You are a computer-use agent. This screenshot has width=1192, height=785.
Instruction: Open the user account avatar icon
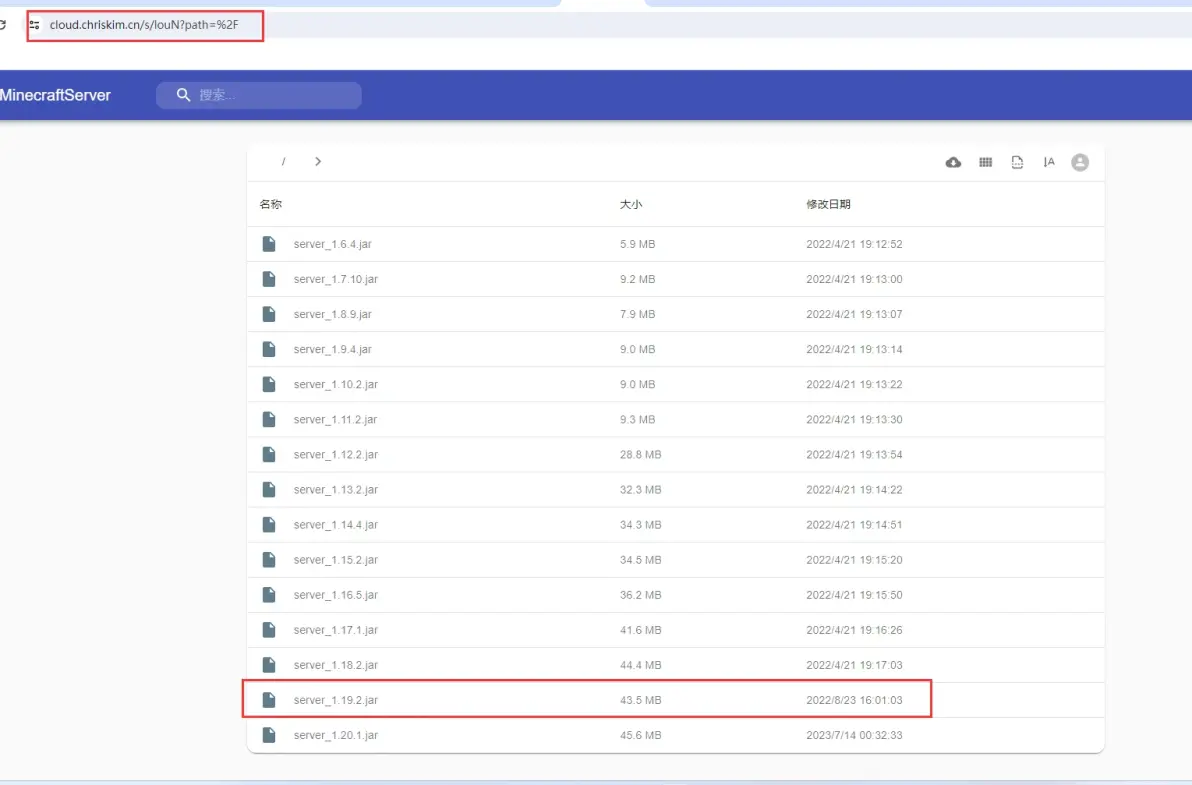tap(1079, 162)
